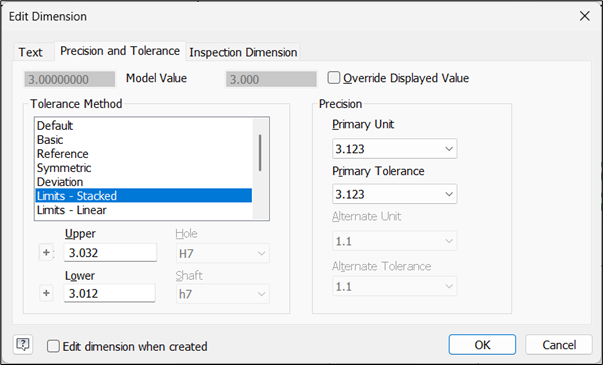Confirm with the OK button
The height and width of the screenshot is (365, 603).
(482, 345)
